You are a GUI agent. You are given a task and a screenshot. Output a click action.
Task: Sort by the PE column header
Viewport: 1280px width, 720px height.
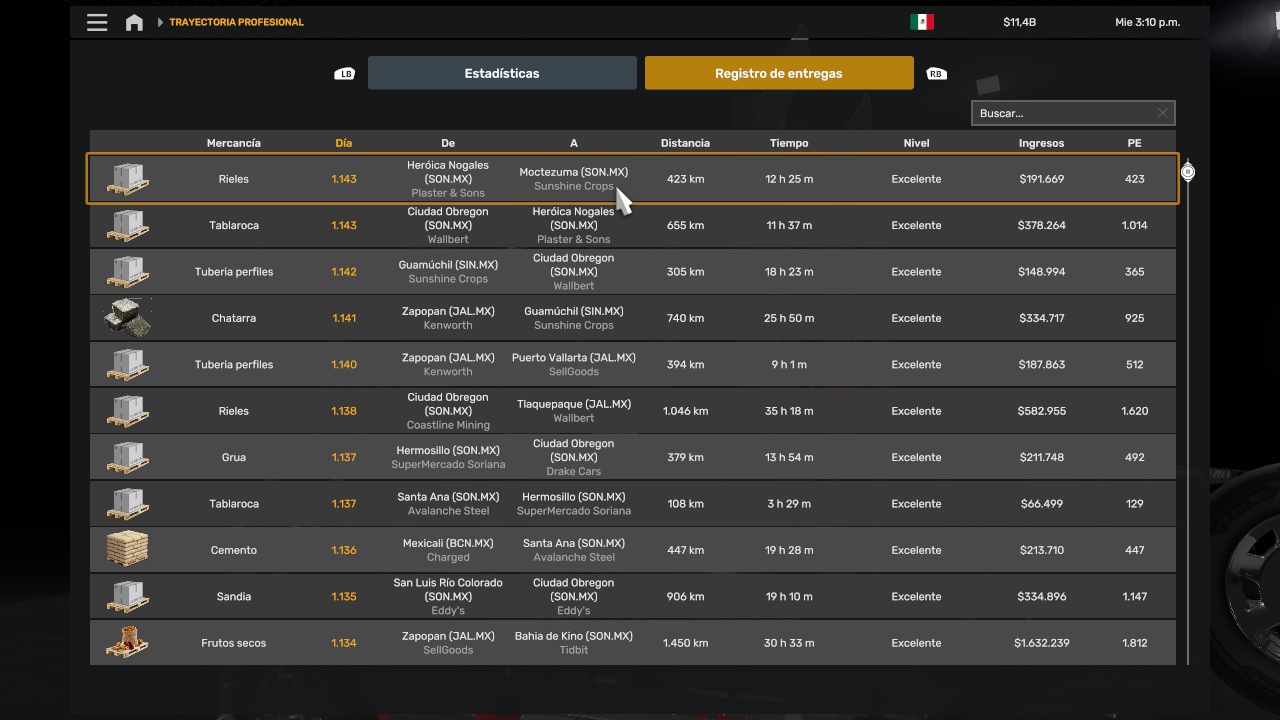[x=1134, y=143]
